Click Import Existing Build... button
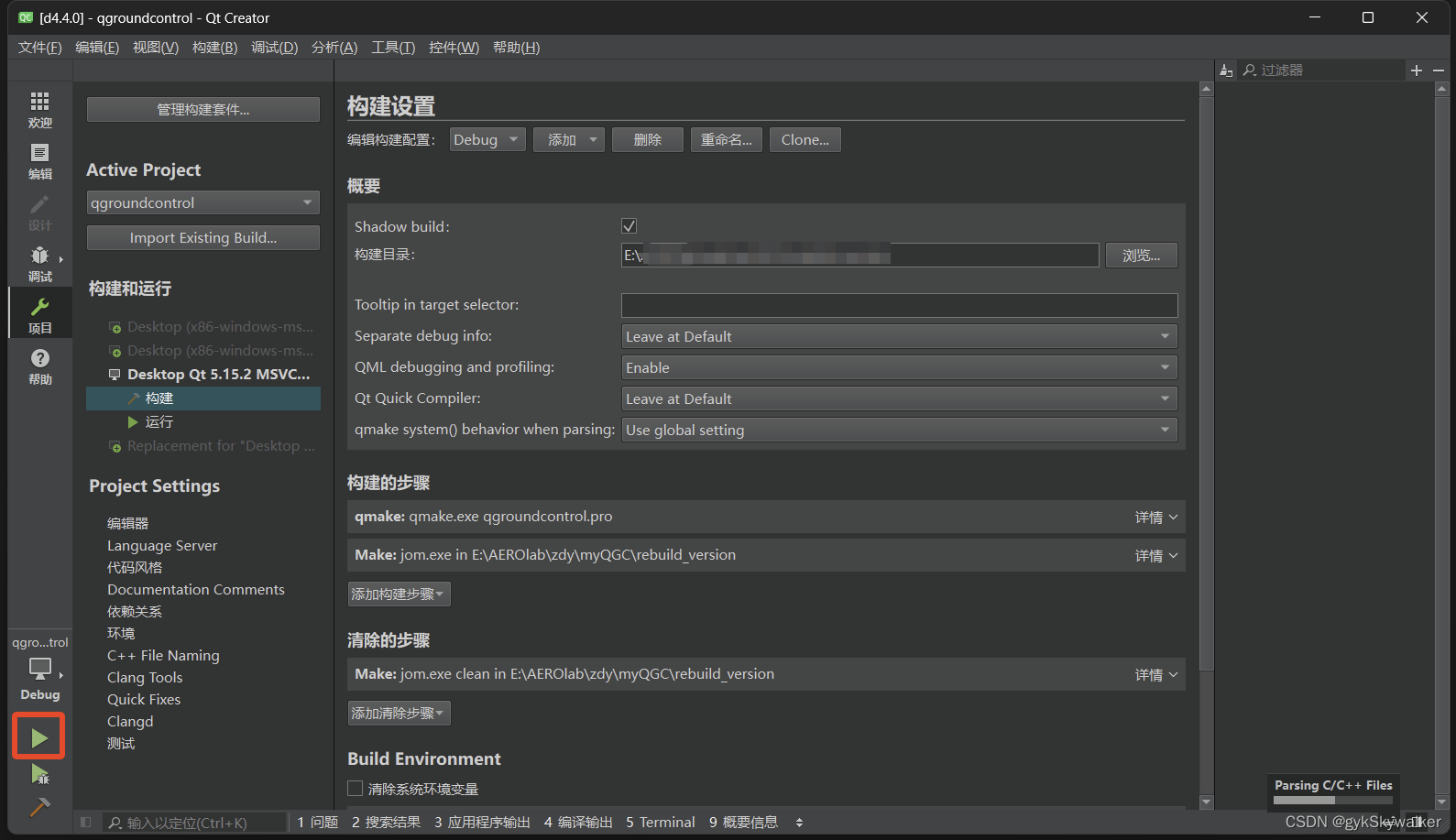1456x840 pixels. click(203, 238)
